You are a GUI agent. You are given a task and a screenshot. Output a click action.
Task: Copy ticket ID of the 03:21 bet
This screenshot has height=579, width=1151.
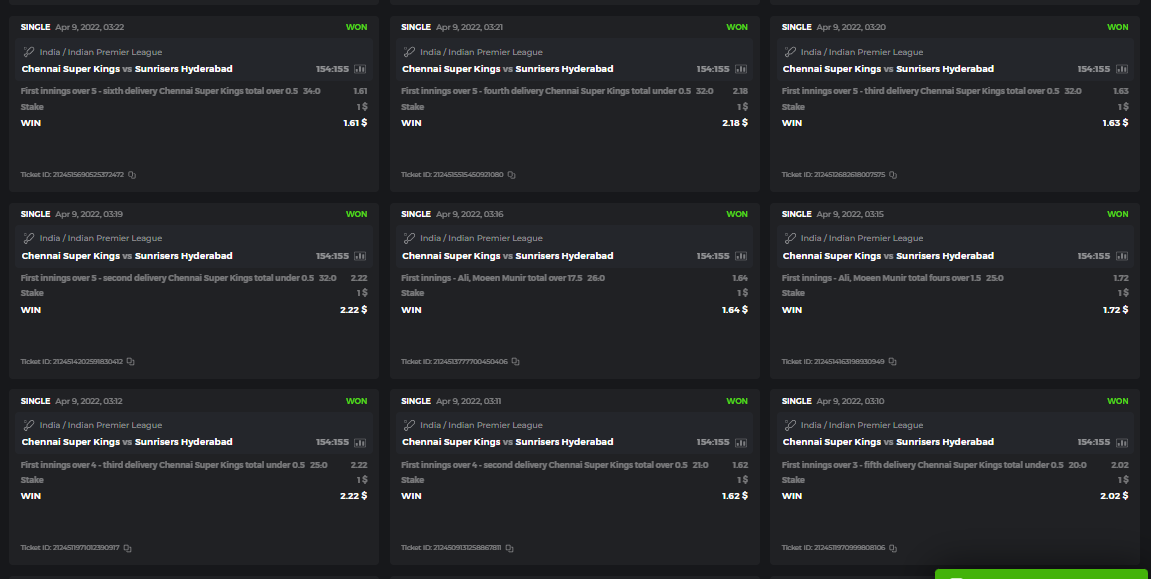[512, 175]
